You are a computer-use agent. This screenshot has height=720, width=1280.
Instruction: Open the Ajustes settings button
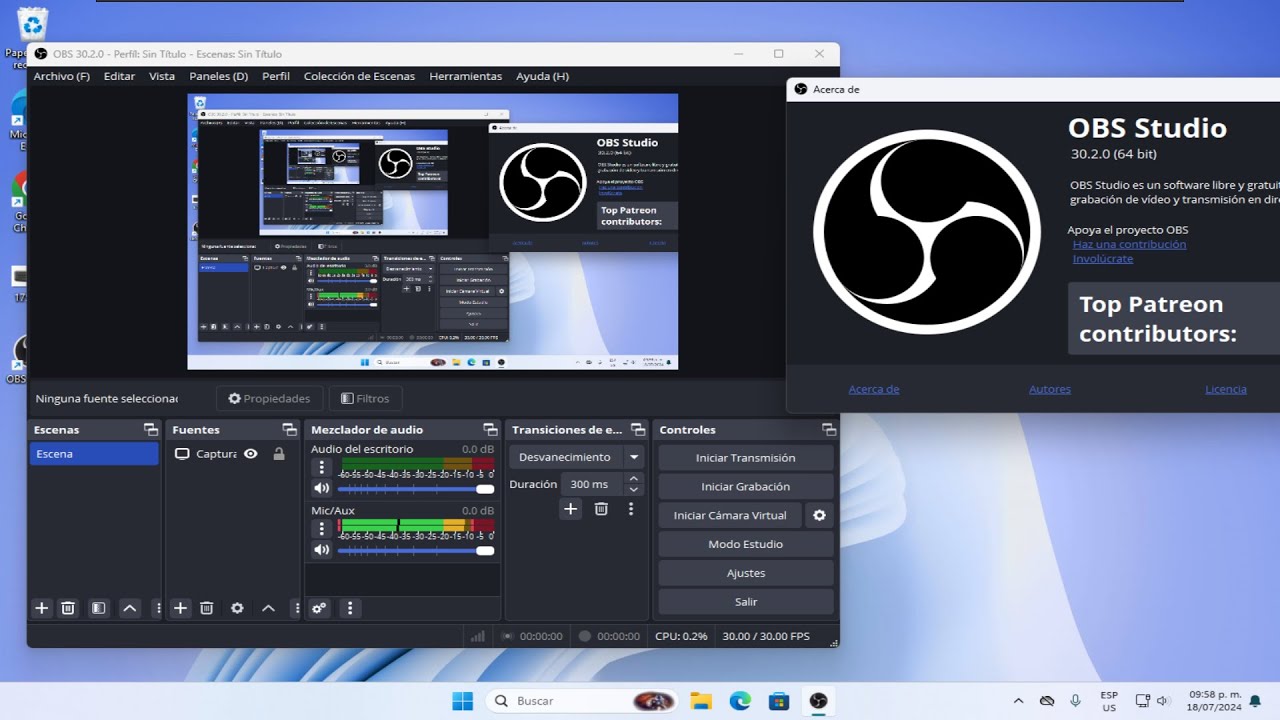click(746, 573)
